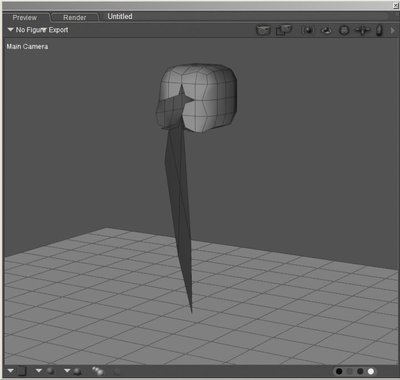
Task: Open the second sphere style dropdown arrow
Action: [39, 371]
